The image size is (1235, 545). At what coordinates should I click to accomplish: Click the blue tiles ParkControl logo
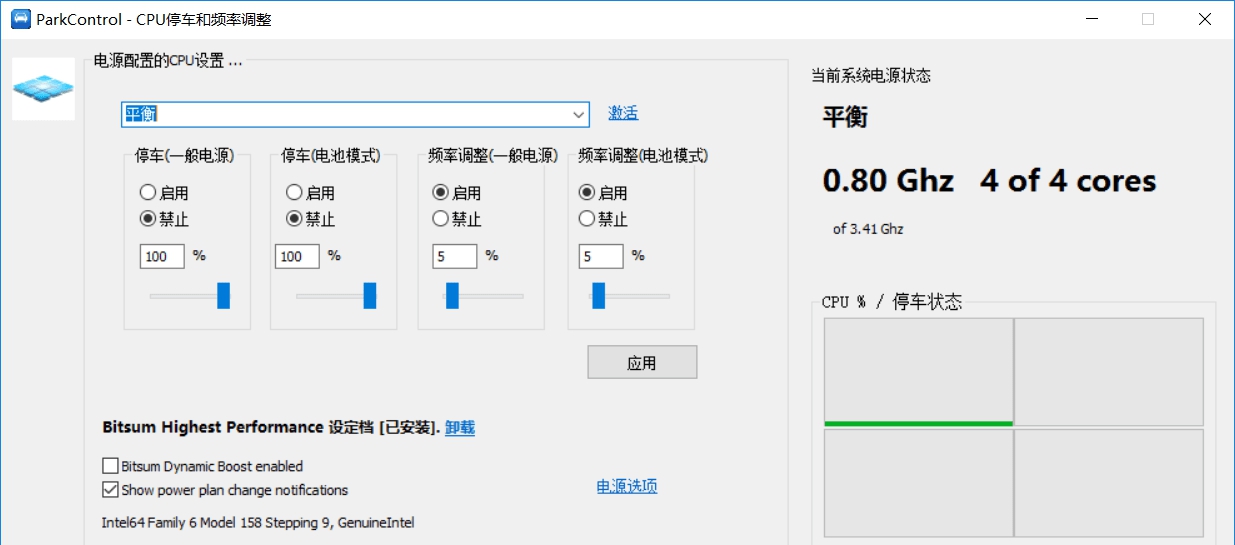tap(43, 89)
